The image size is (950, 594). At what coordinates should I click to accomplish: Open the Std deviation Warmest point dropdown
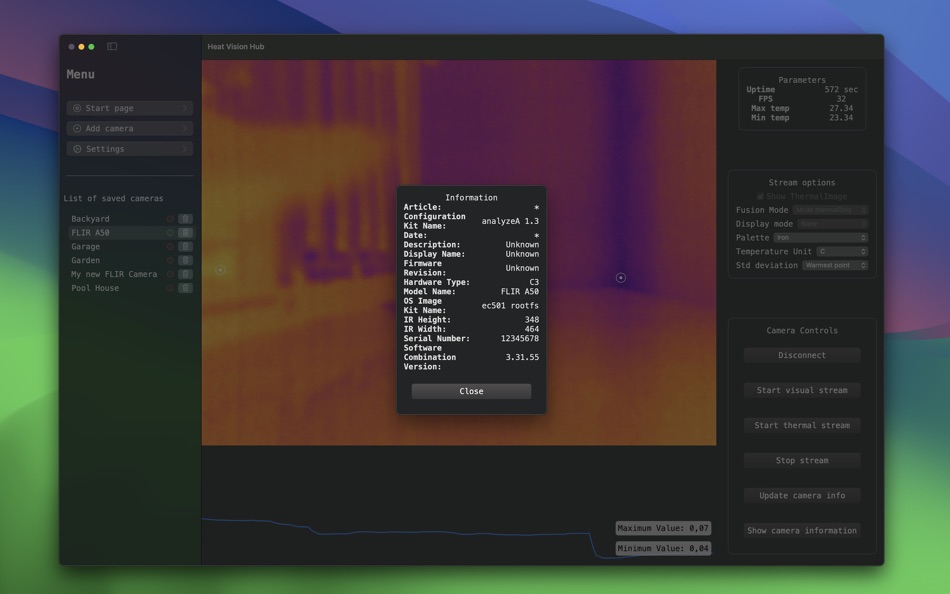pyautogui.click(x=835, y=265)
